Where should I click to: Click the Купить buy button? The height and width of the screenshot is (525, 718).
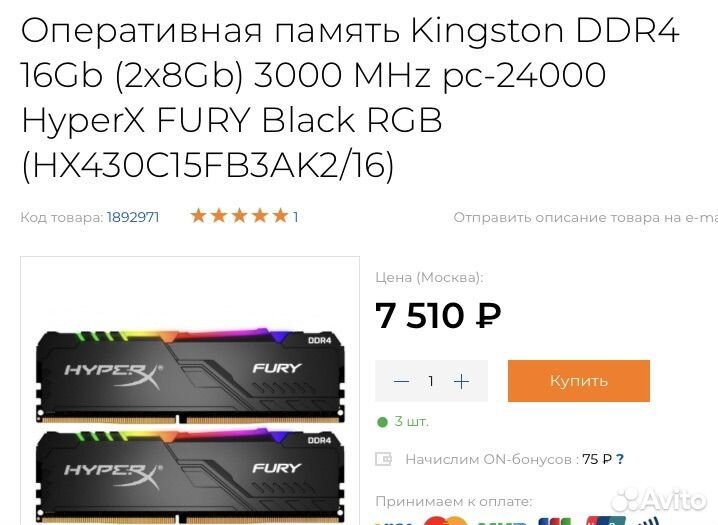[579, 381]
